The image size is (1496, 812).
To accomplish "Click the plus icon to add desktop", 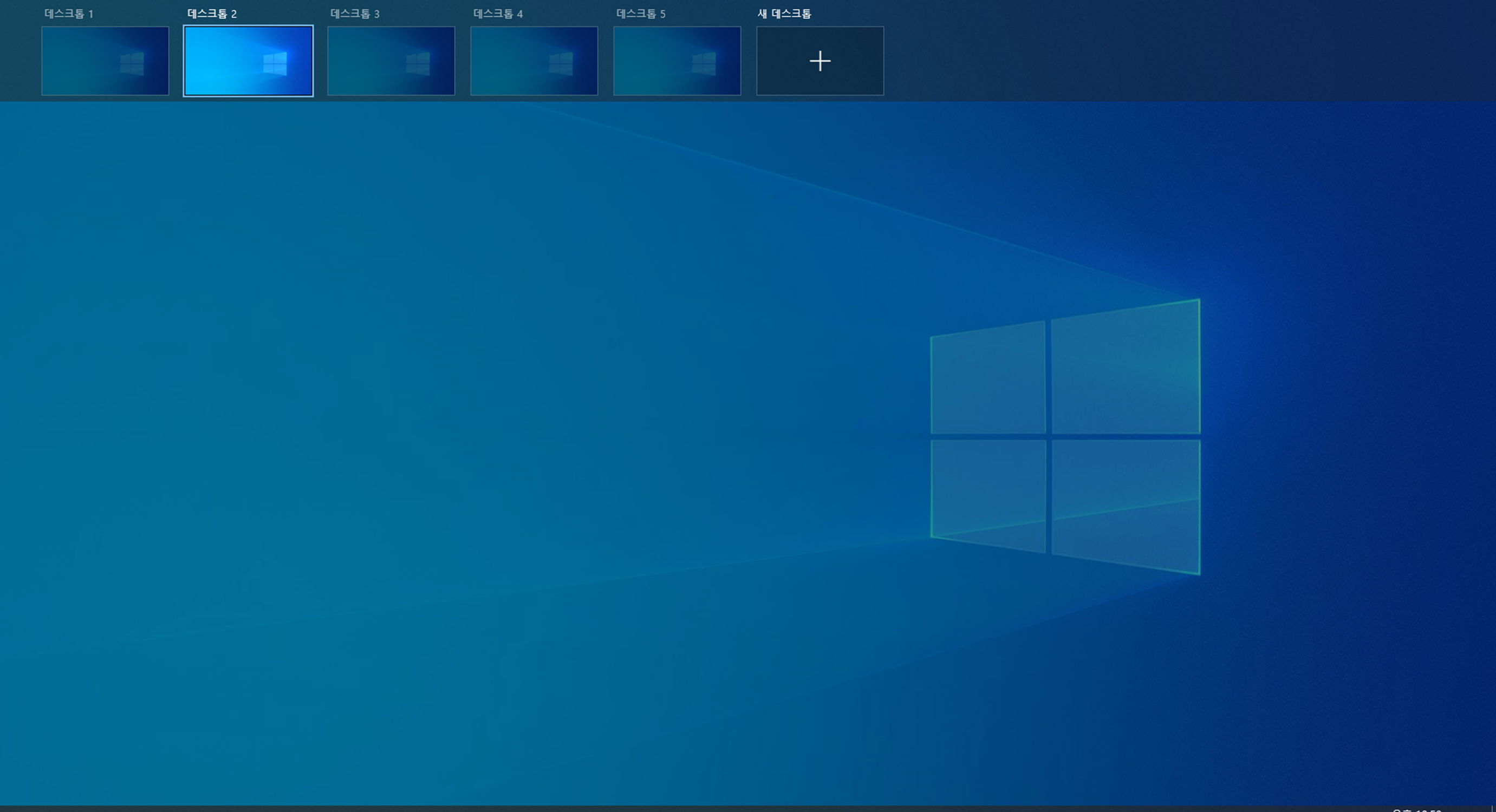I will click(x=819, y=61).
